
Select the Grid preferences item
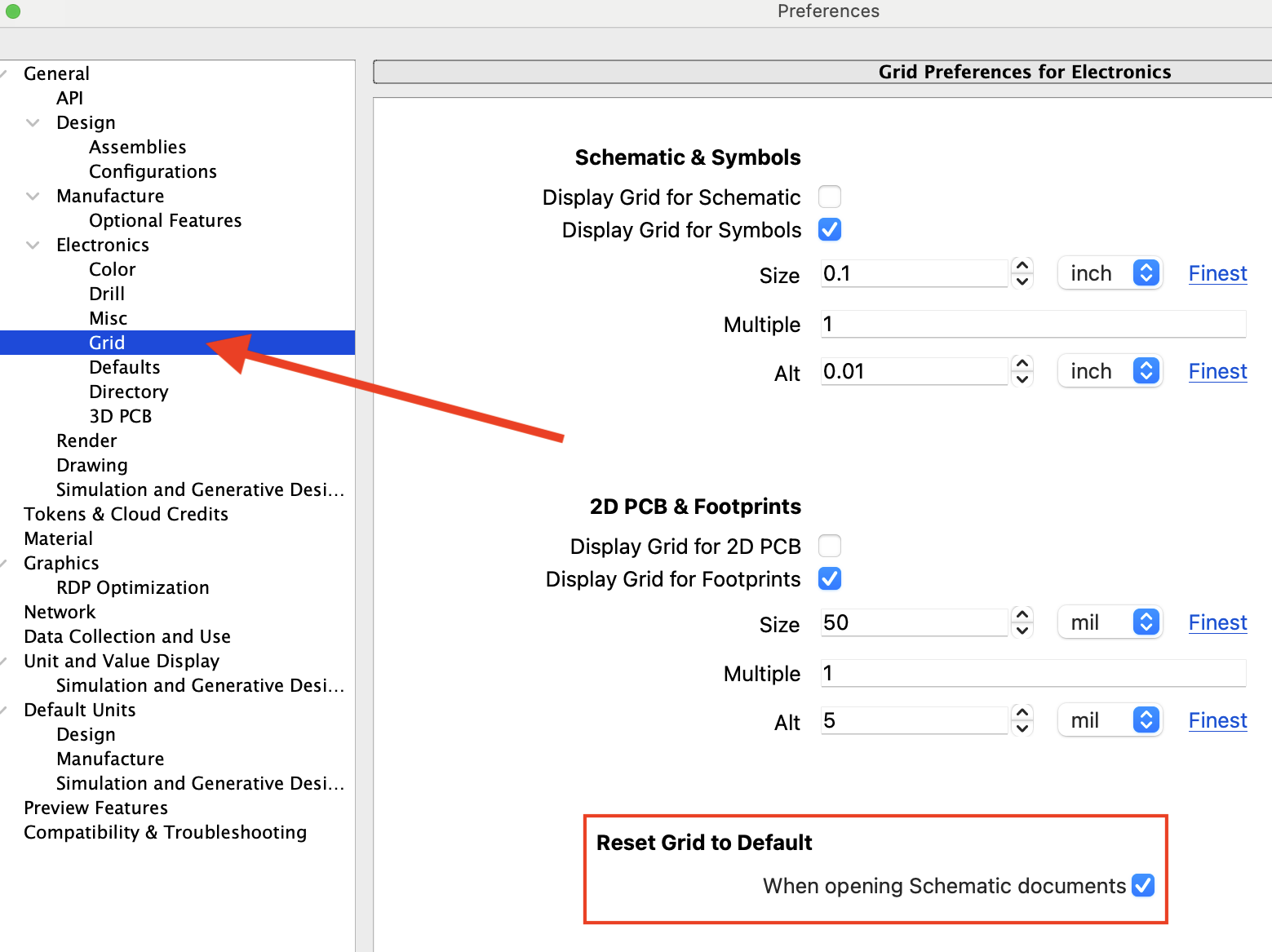click(107, 342)
